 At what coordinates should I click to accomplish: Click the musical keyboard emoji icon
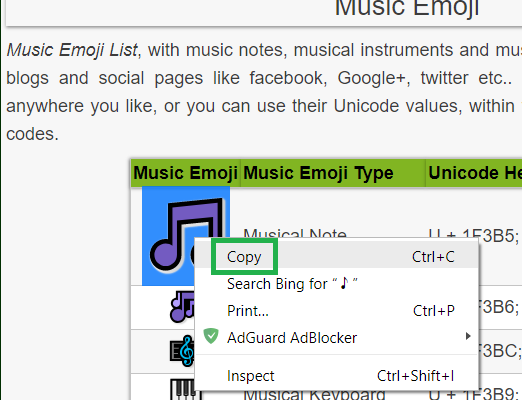coord(182,389)
